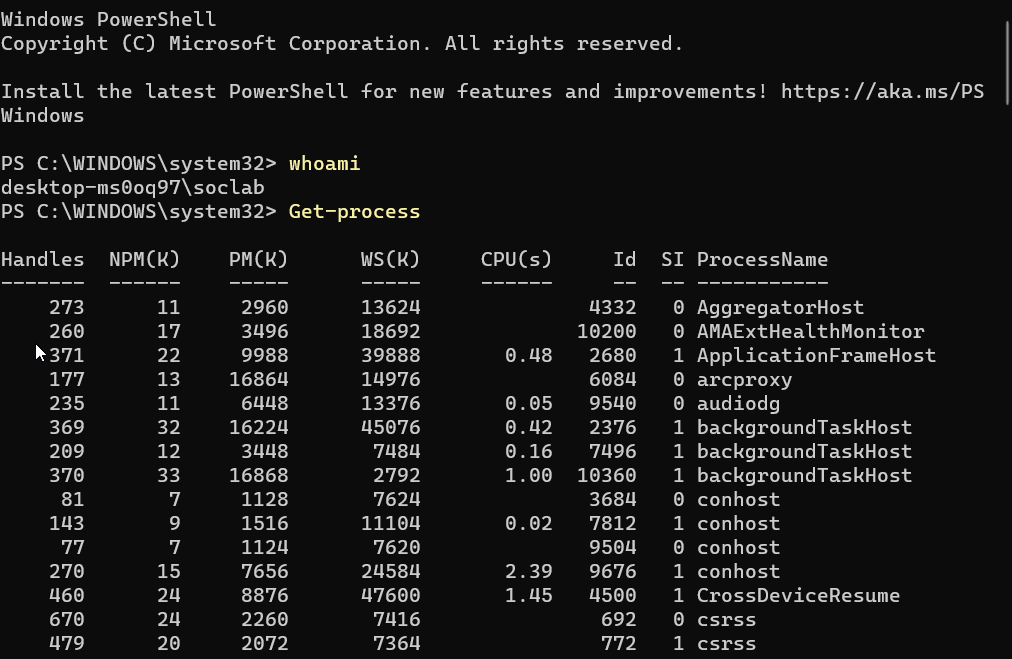Click the CPU value 0.48

[x=529, y=355]
